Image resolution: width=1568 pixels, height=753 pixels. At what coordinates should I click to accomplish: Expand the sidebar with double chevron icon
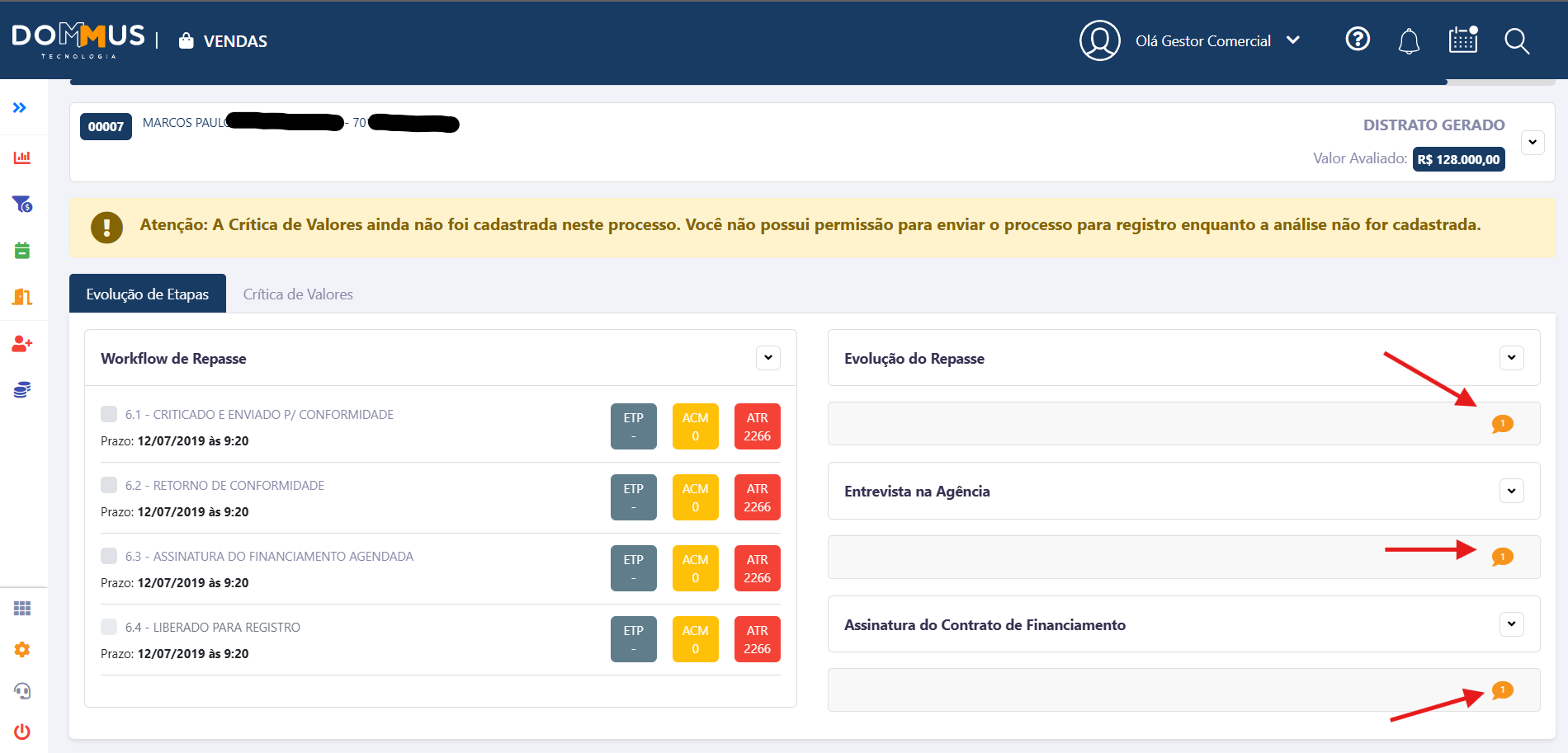[20, 108]
